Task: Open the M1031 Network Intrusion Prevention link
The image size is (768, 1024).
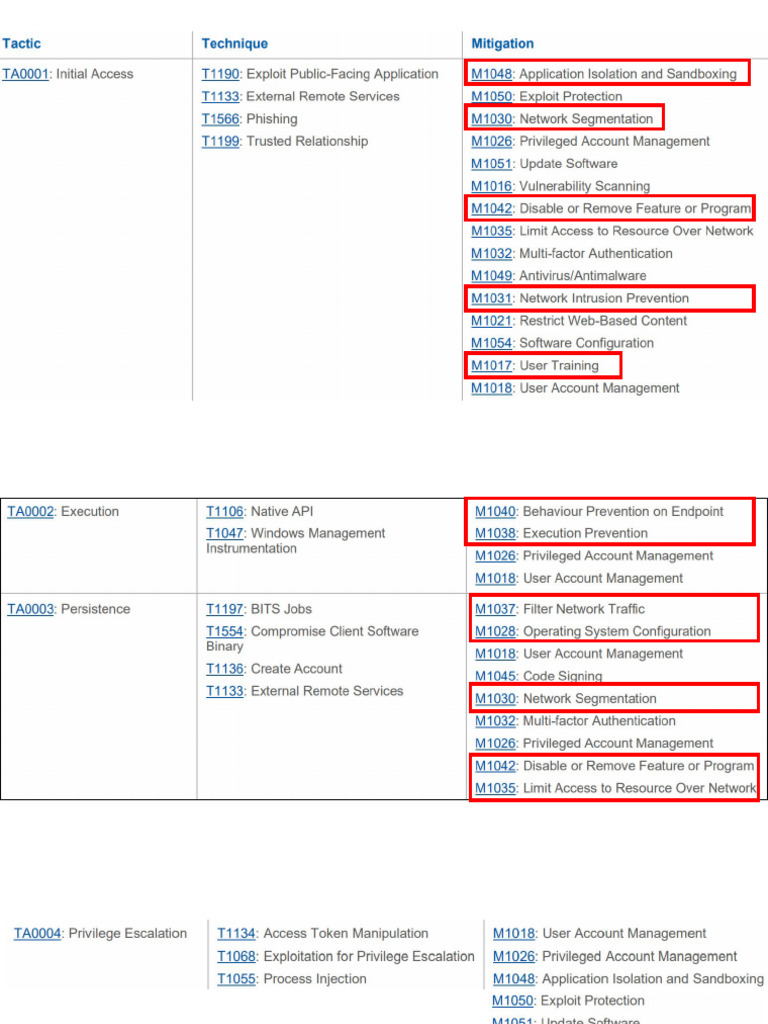Action: click(x=492, y=298)
